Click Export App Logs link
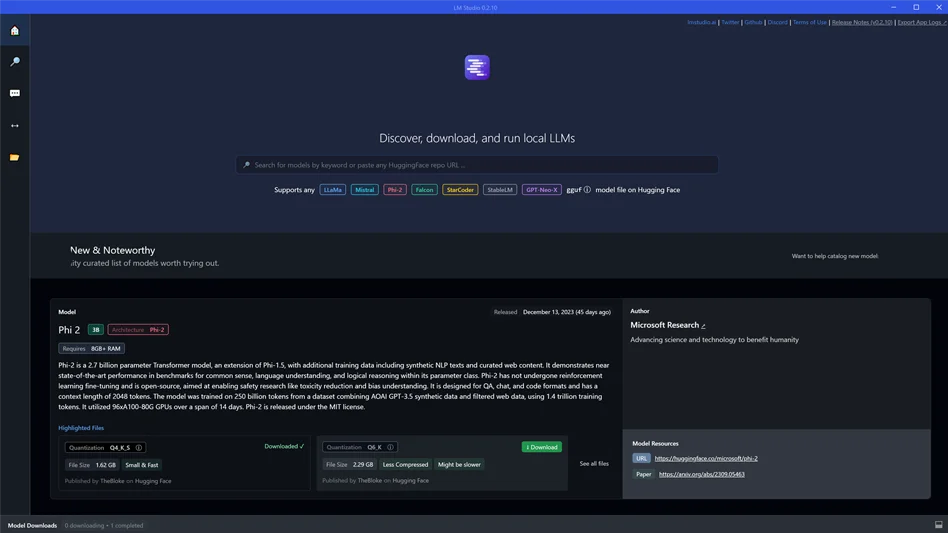The height and width of the screenshot is (533, 948). tap(922, 22)
